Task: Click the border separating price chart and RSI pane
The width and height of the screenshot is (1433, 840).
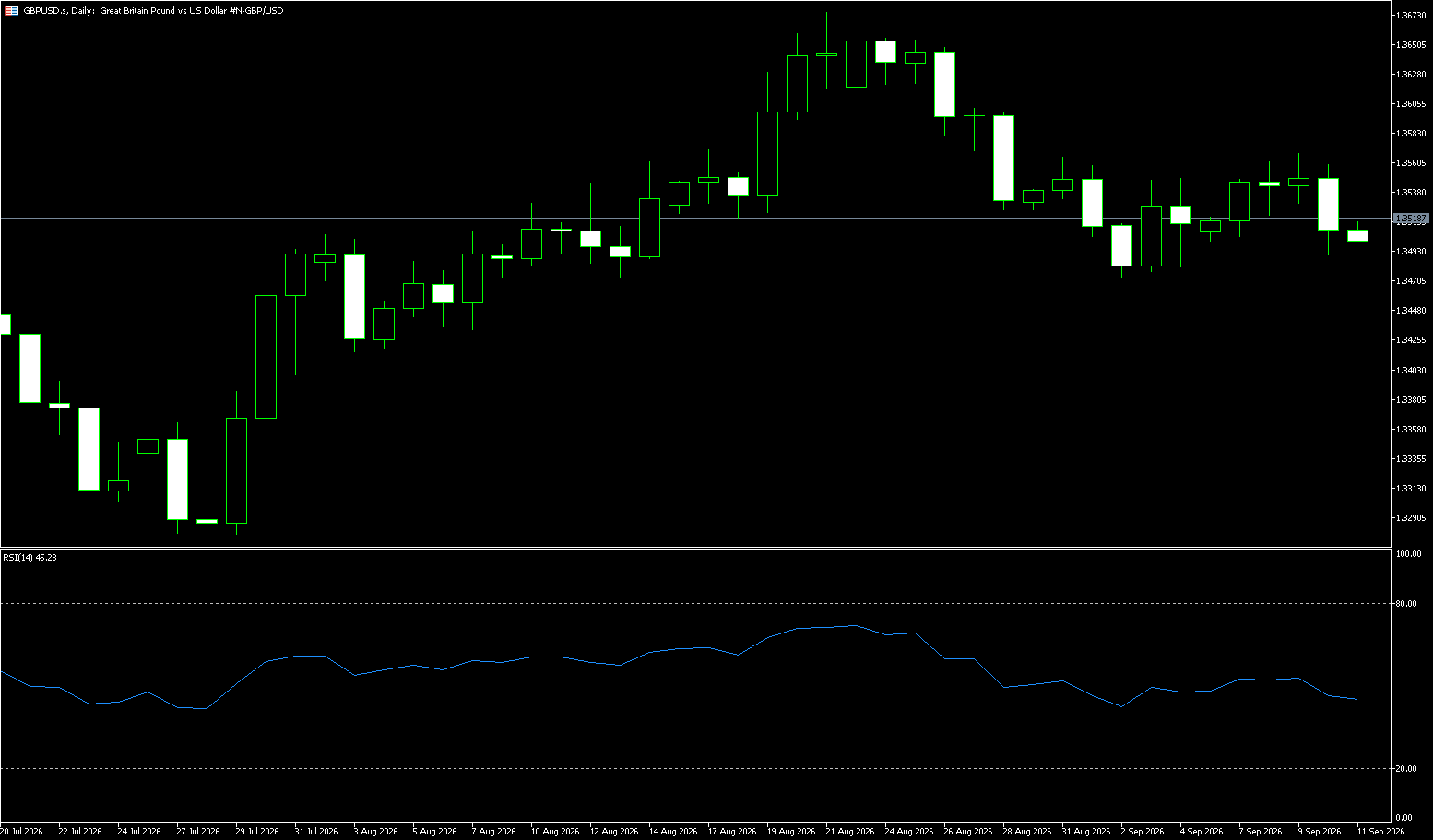Action: 696,548
